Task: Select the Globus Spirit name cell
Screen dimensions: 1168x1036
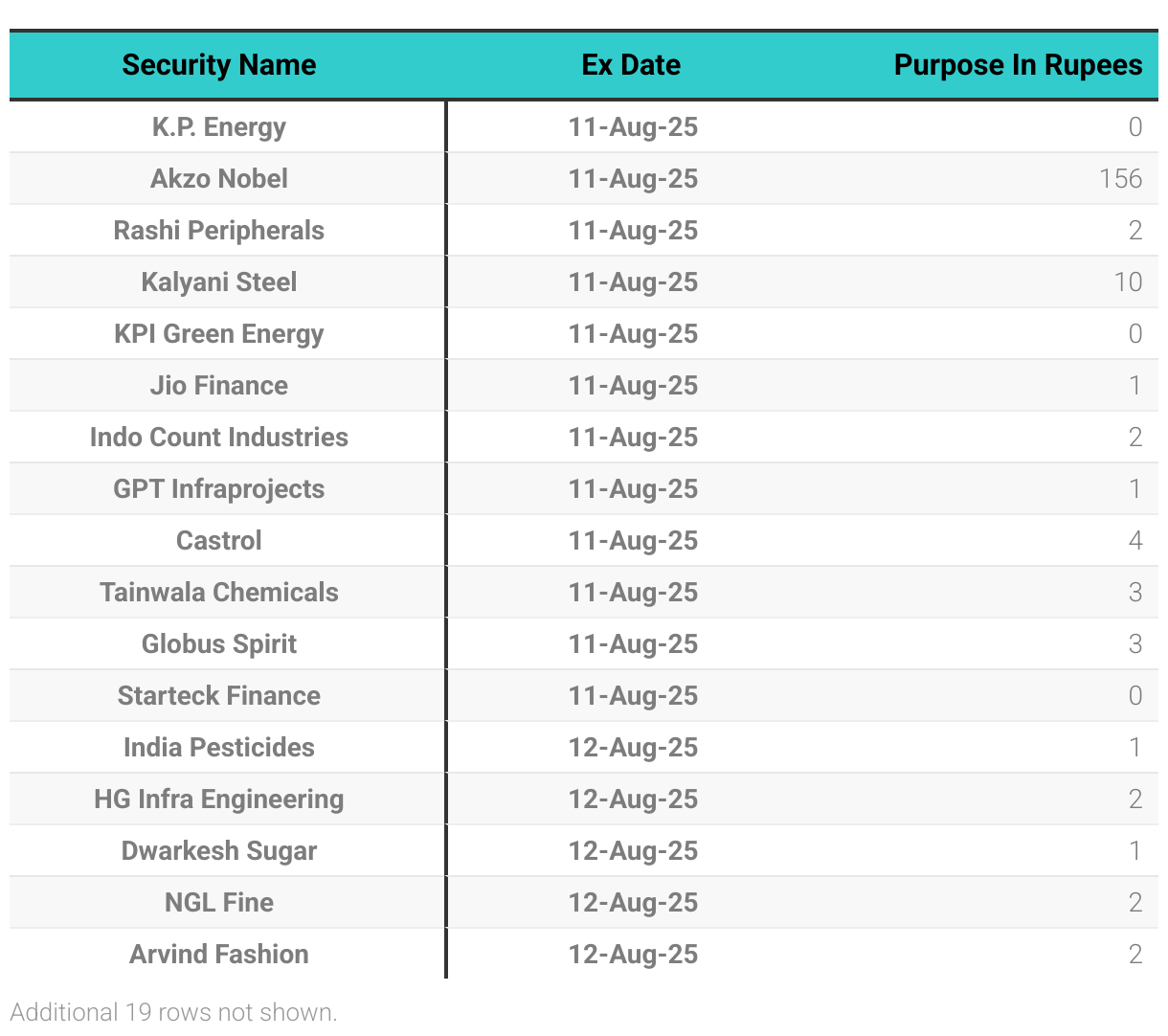Action: pyautogui.click(x=218, y=644)
